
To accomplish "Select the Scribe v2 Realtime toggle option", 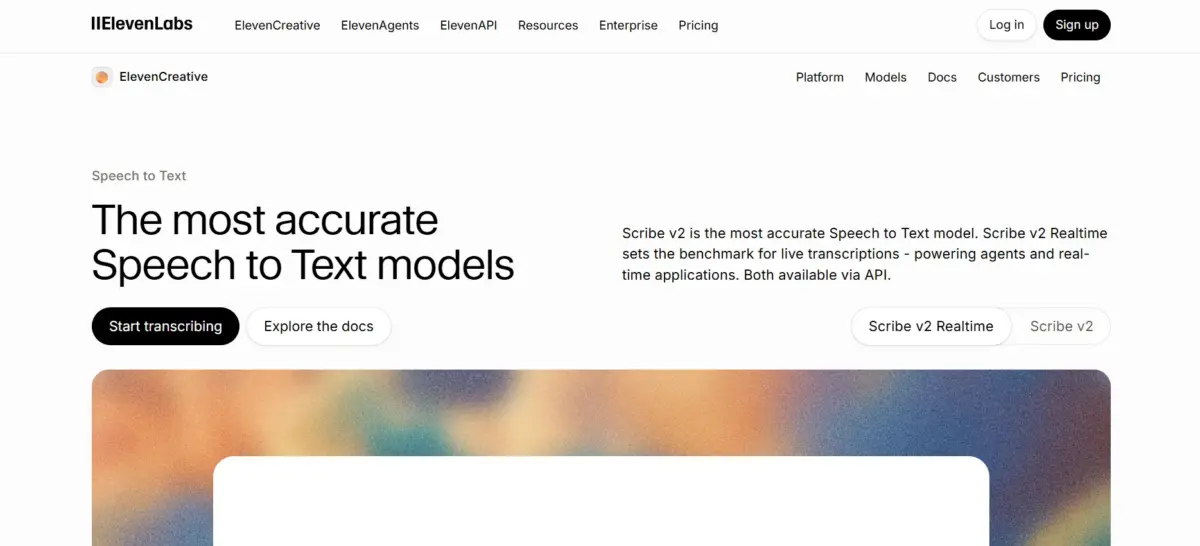I will tap(931, 326).
